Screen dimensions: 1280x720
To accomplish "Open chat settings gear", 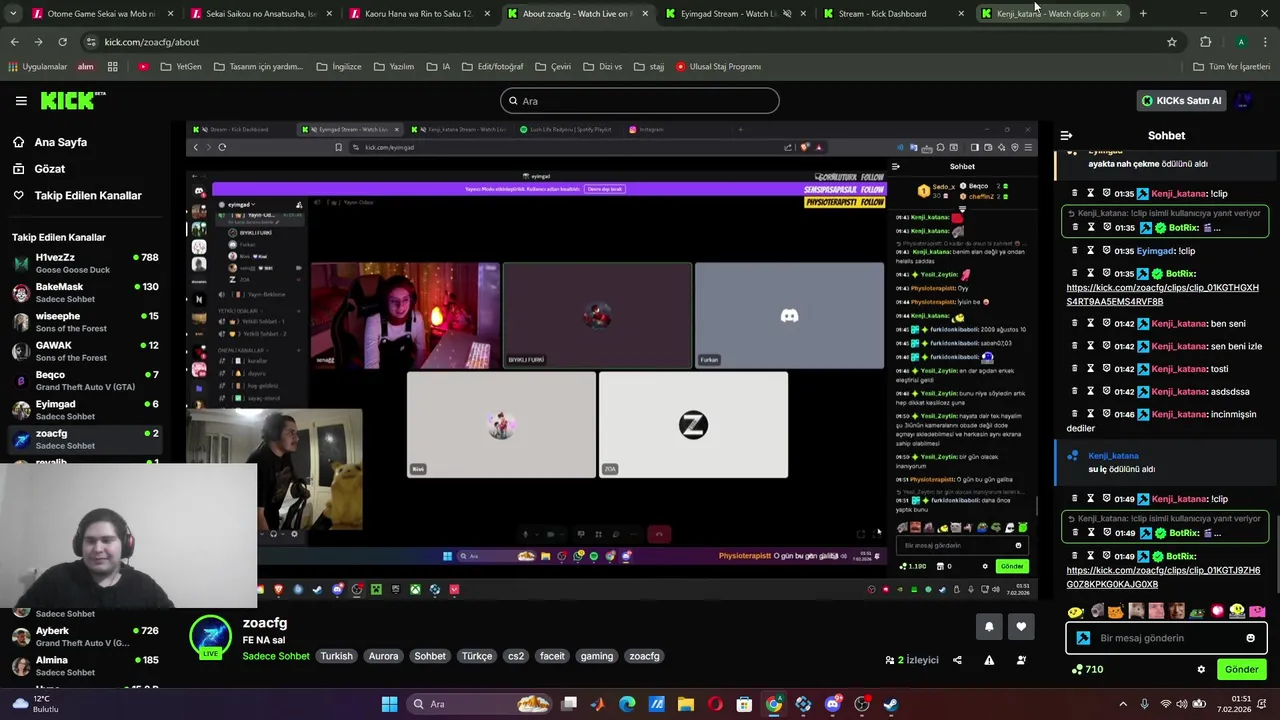I will (x=1201, y=670).
